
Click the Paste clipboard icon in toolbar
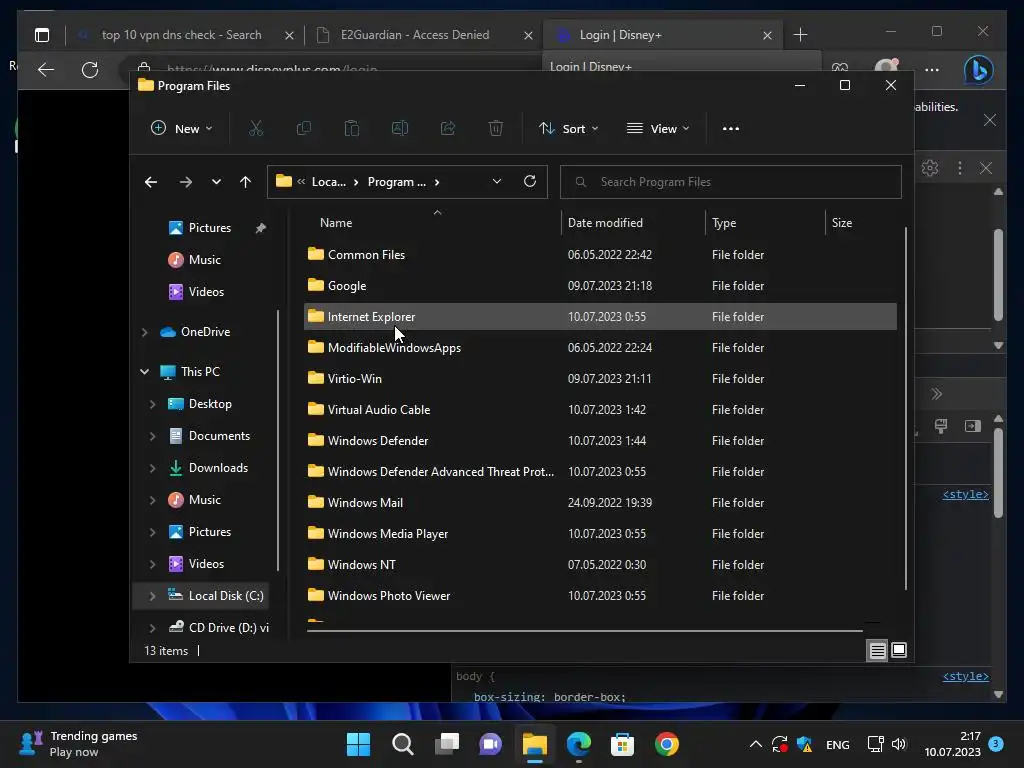tap(352, 128)
